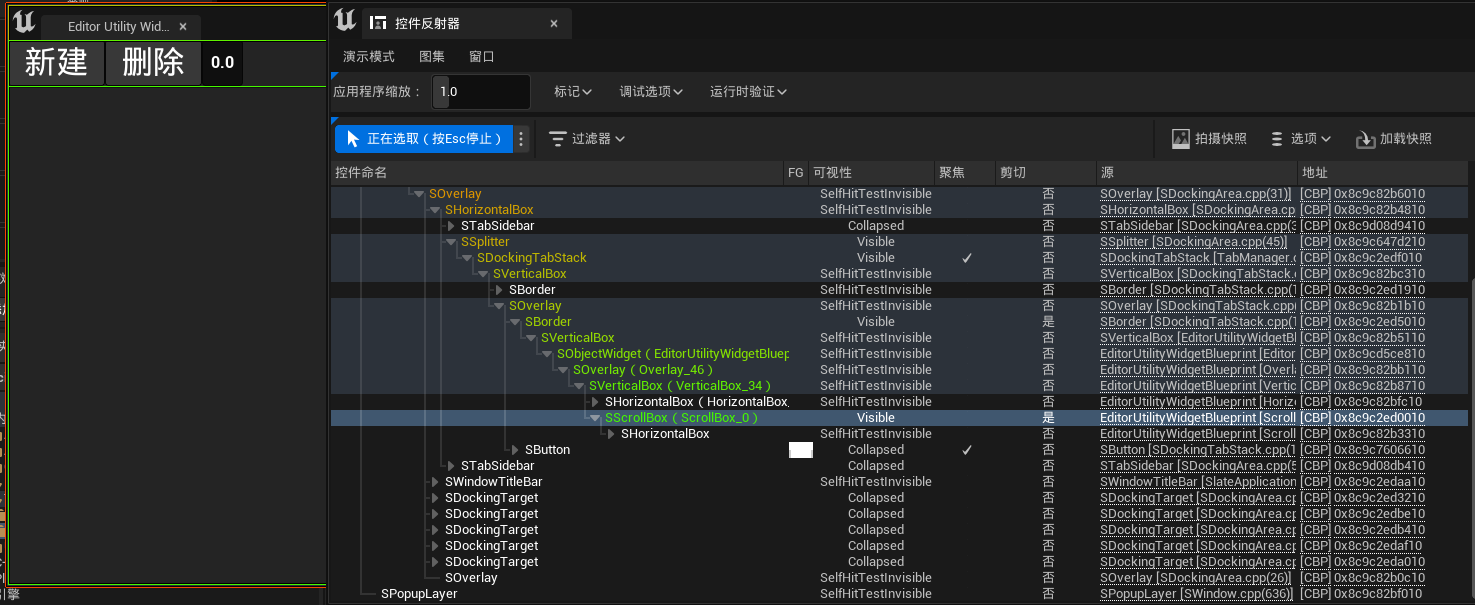The image size is (1475, 605).
Task: Collapse the SScrollBox (ScrollBox_0) tree node
Action: pyautogui.click(x=596, y=418)
